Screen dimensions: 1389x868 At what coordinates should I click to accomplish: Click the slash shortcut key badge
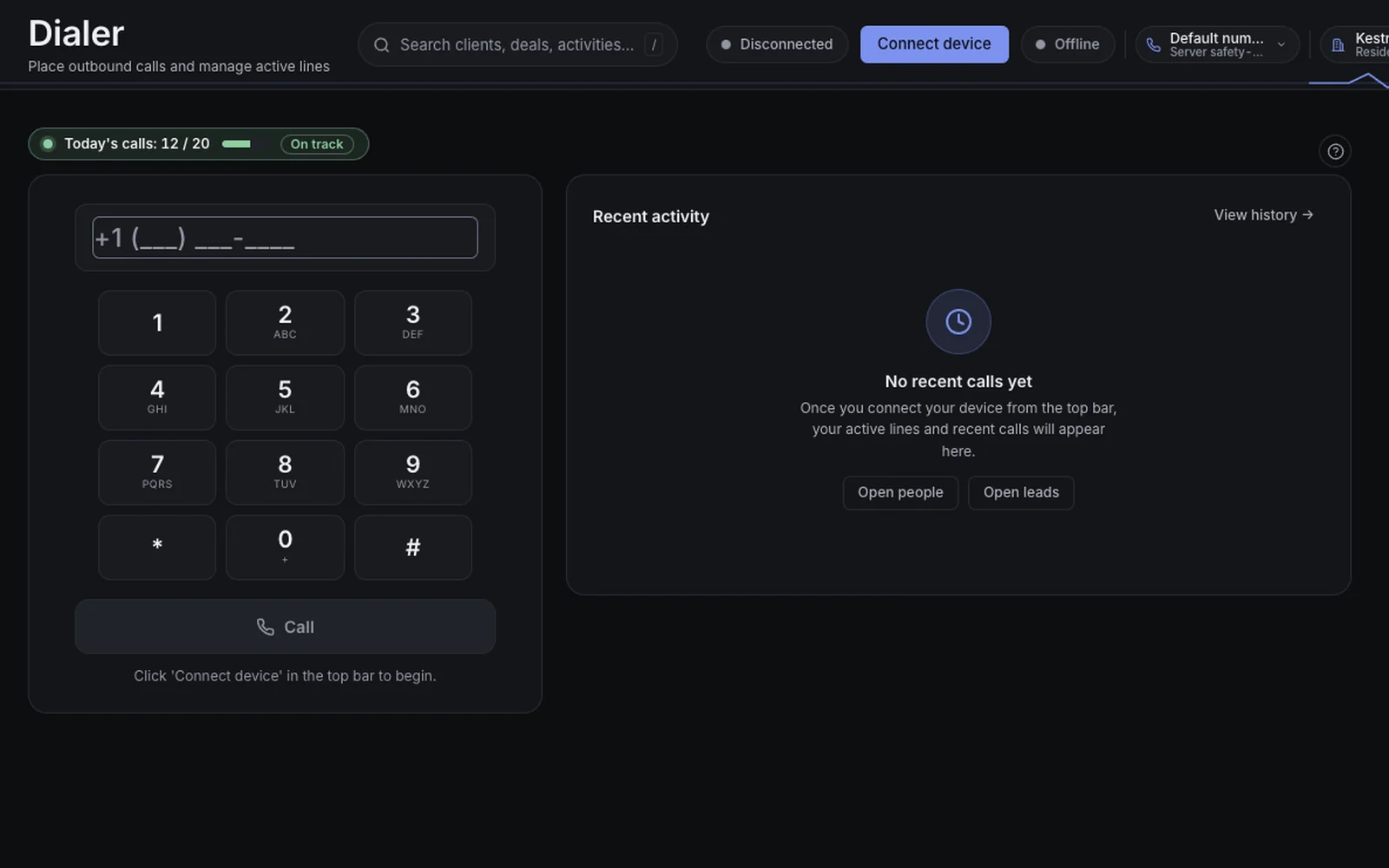(654, 44)
